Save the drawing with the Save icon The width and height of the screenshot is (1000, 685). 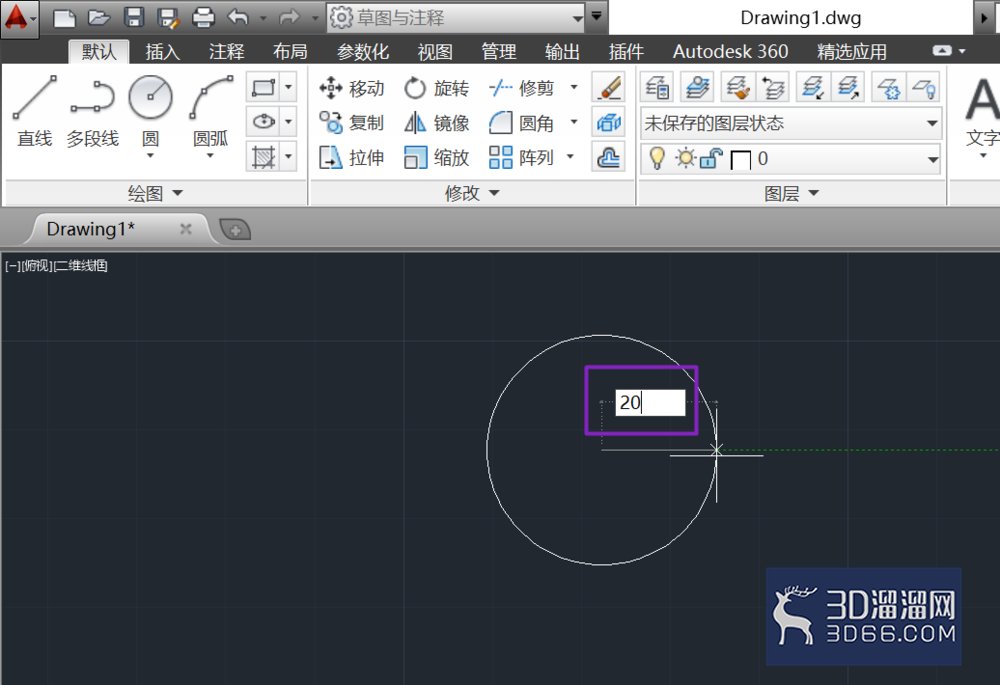133,17
